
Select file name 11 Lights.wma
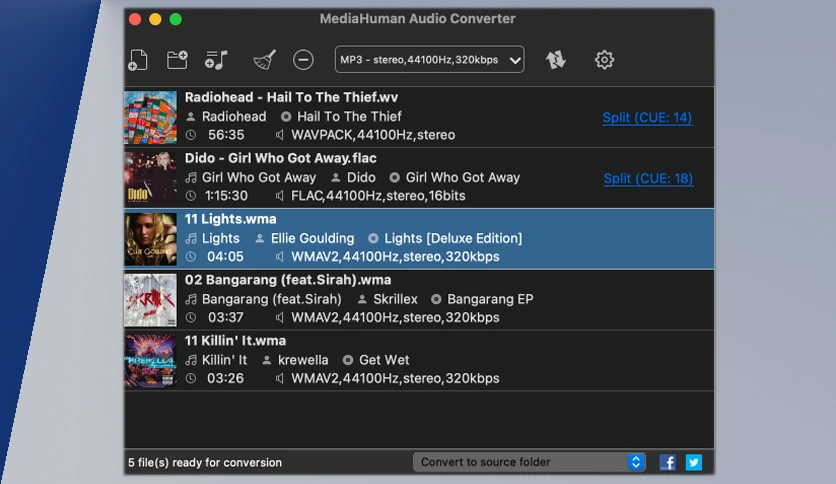(x=230, y=219)
